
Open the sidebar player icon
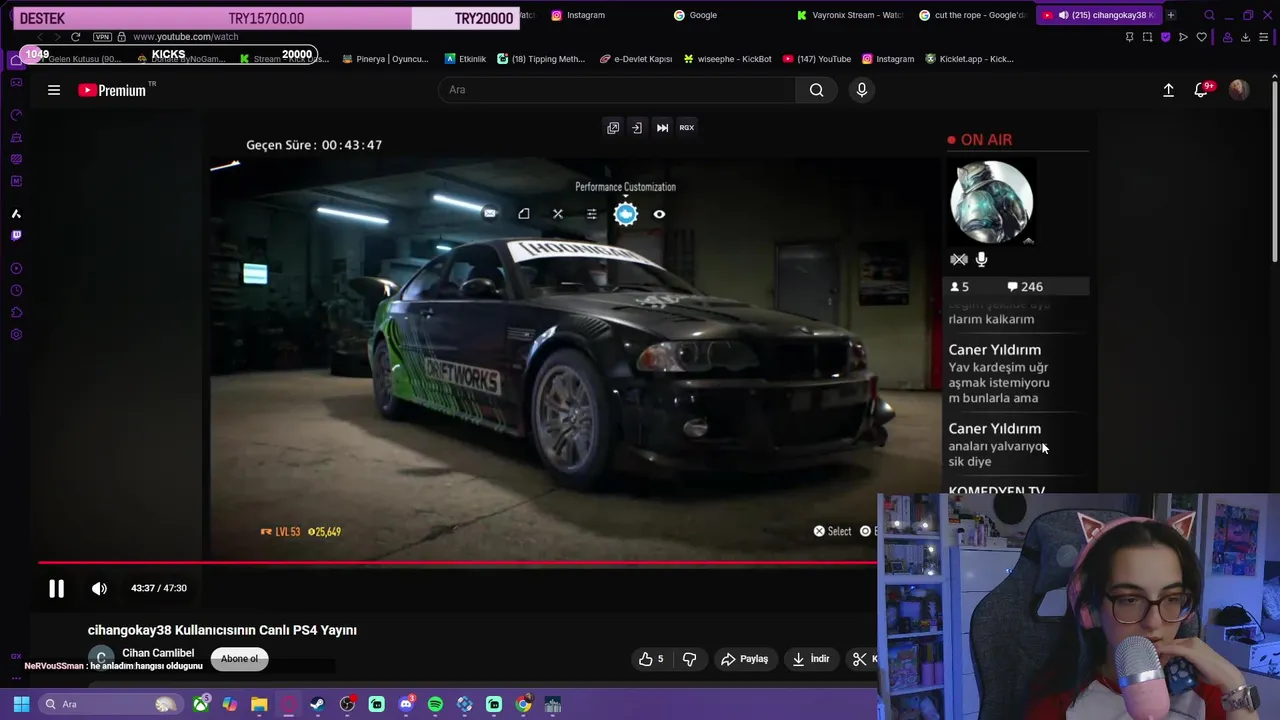point(16,268)
